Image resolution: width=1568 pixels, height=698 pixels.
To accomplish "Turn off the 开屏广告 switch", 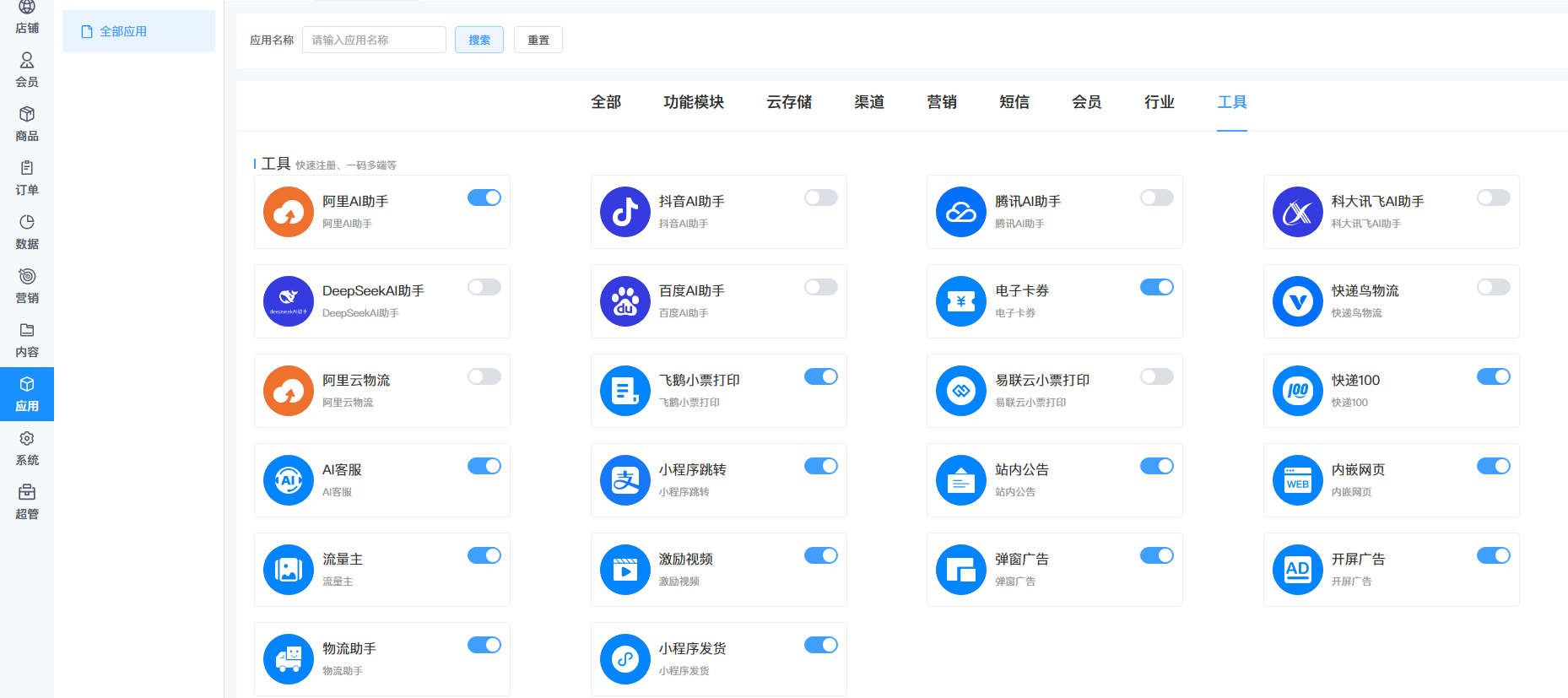I will pyautogui.click(x=1494, y=555).
